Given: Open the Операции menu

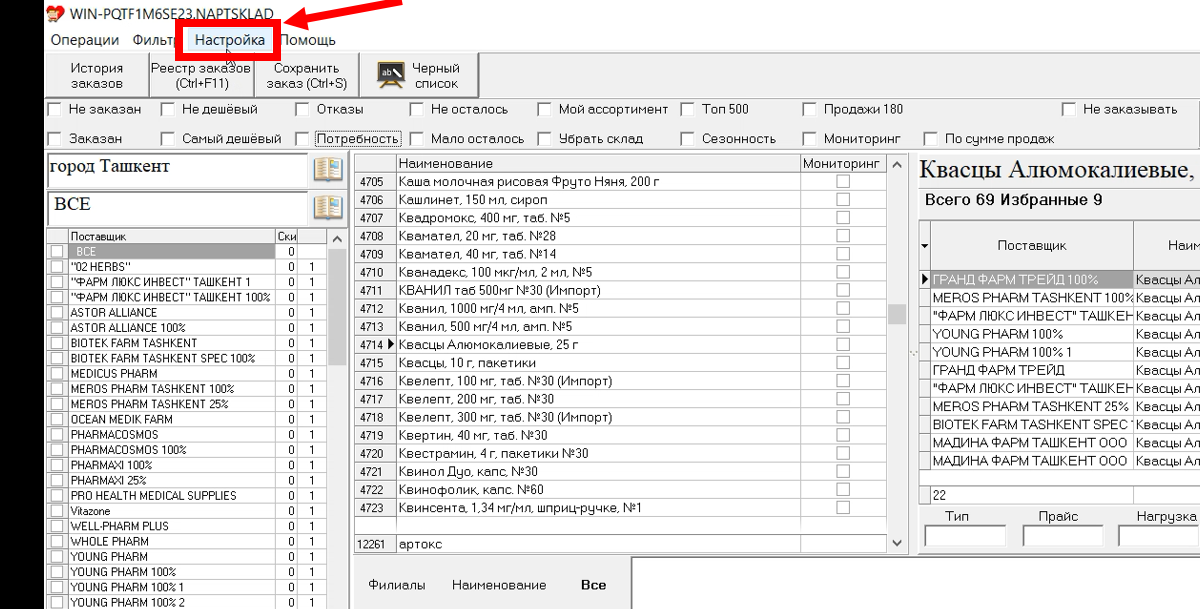Looking at the screenshot, I should pyautogui.click(x=85, y=40).
